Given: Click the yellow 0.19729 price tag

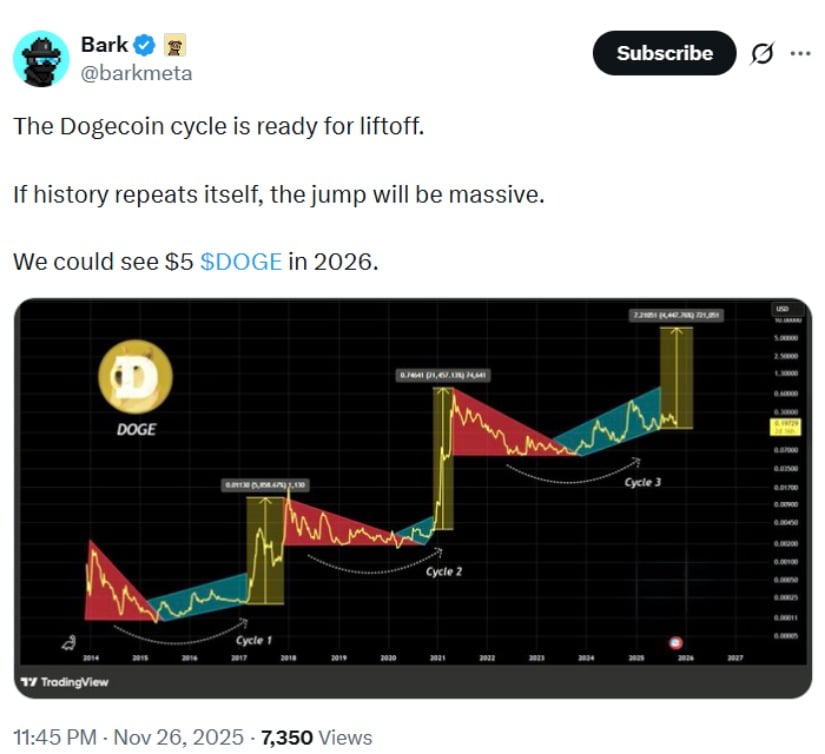Looking at the screenshot, I should (787, 428).
